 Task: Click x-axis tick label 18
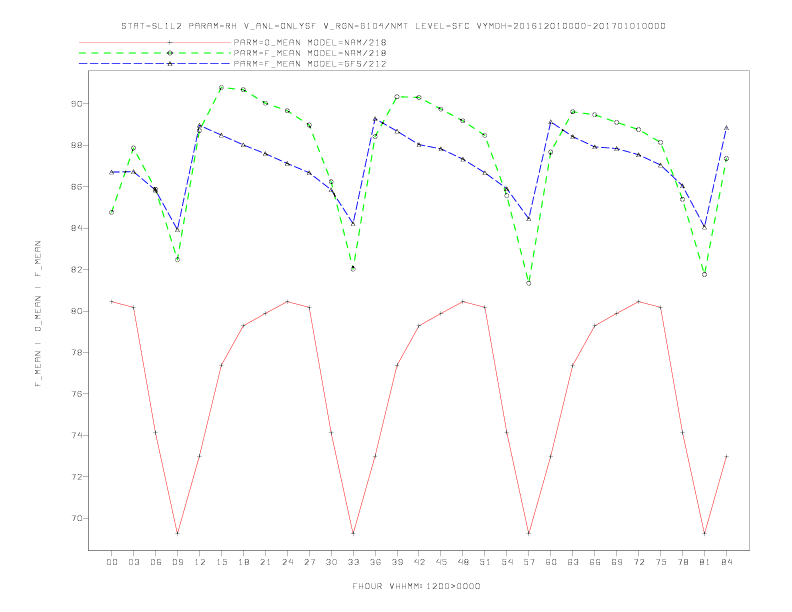243,562
